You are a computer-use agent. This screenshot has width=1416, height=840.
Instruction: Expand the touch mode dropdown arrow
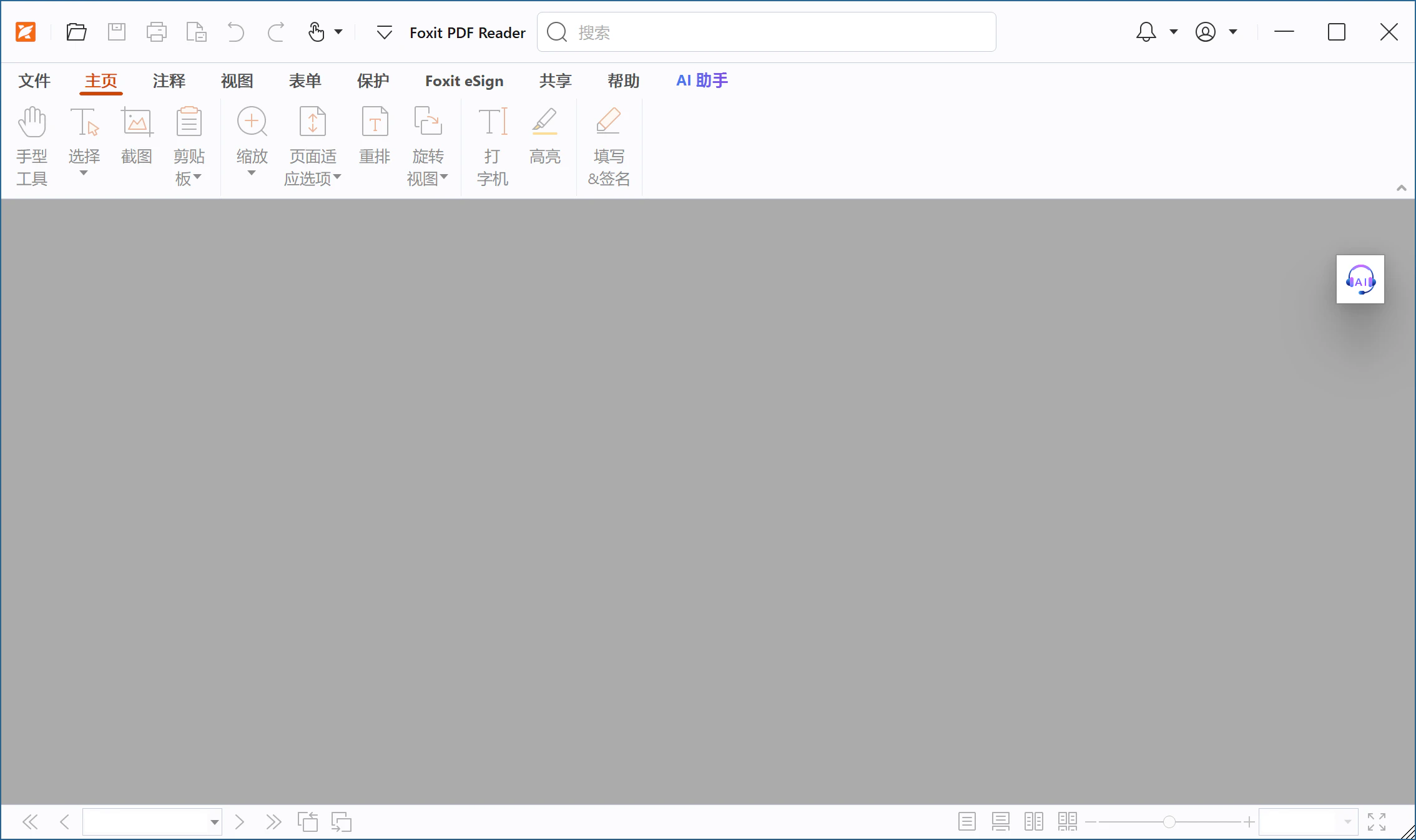(338, 32)
